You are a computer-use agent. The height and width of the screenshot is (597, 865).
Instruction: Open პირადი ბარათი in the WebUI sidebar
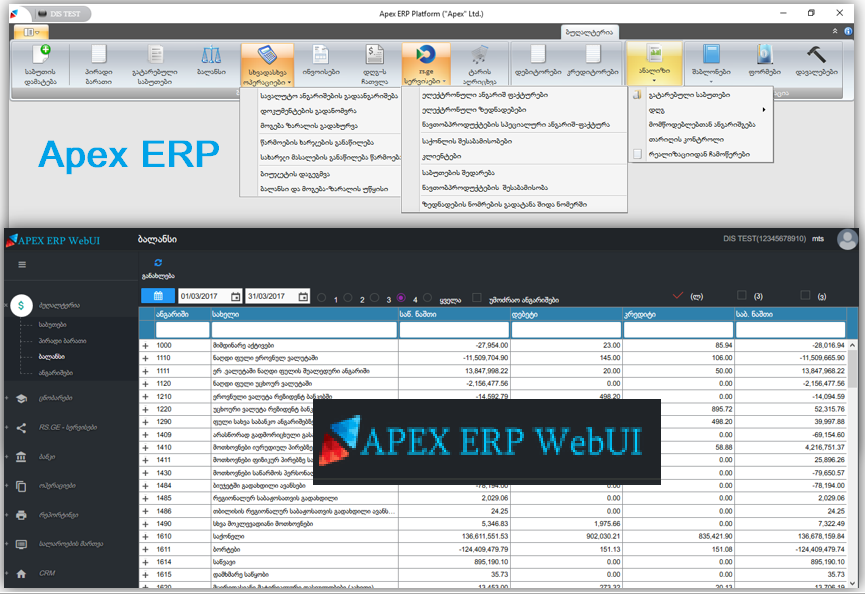click(x=62, y=341)
